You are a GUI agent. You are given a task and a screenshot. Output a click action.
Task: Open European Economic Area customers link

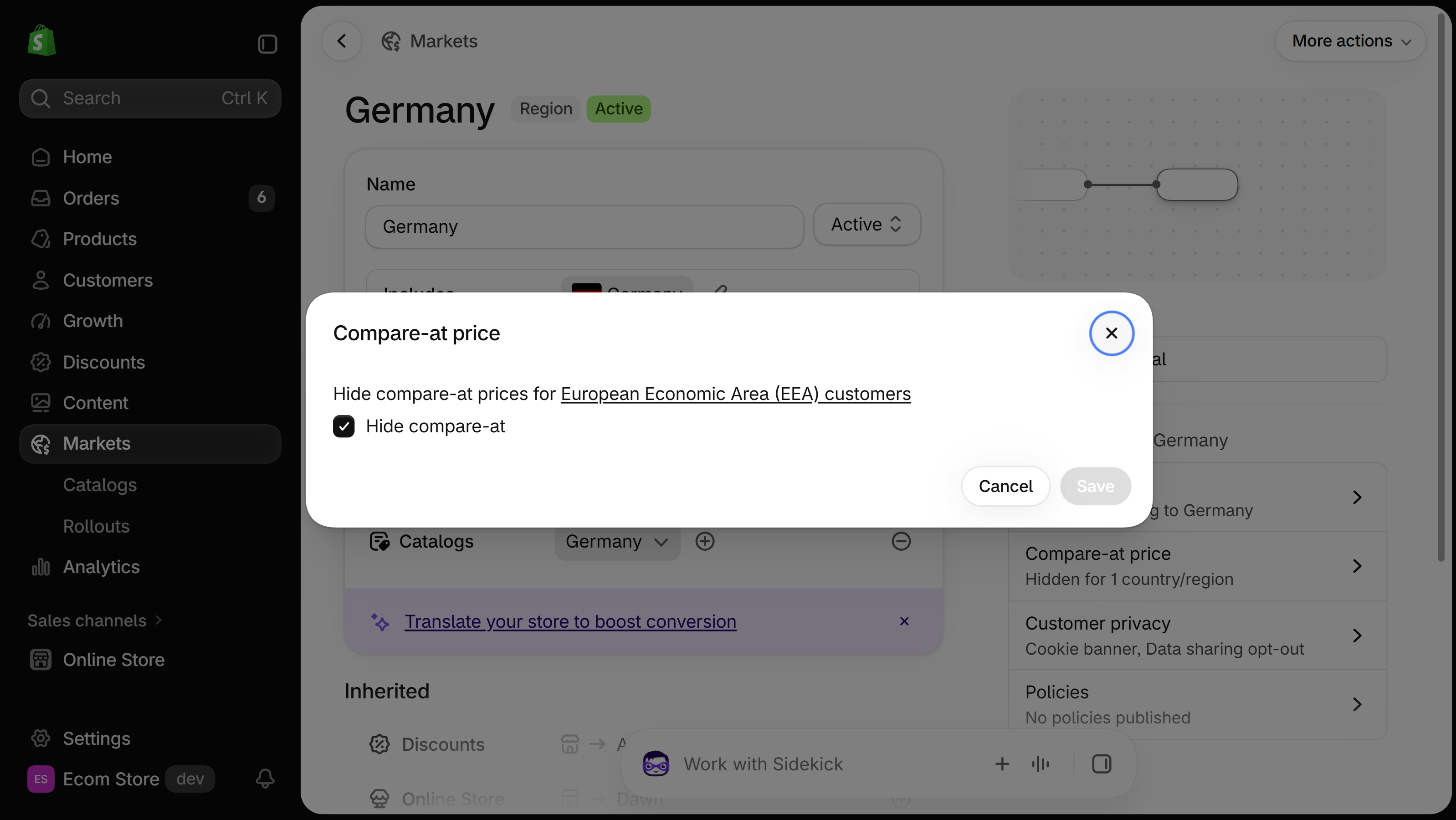click(x=735, y=393)
